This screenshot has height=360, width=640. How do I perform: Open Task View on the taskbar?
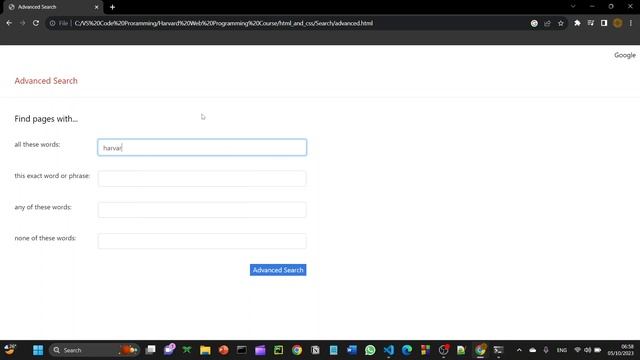[x=151, y=350]
